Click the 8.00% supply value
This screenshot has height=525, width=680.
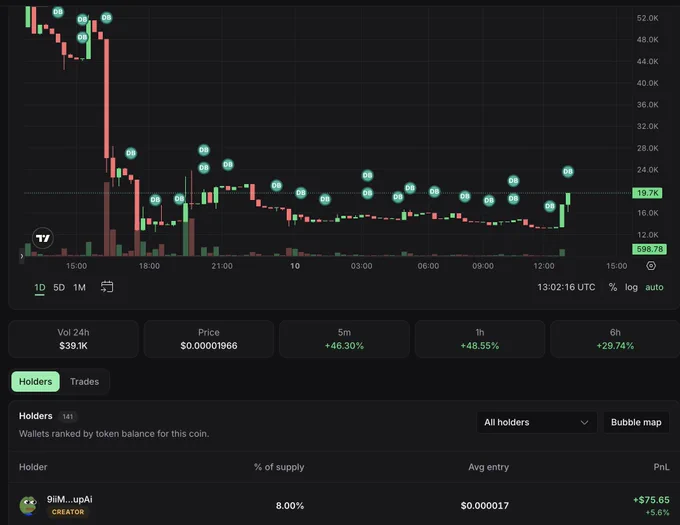(x=290, y=505)
